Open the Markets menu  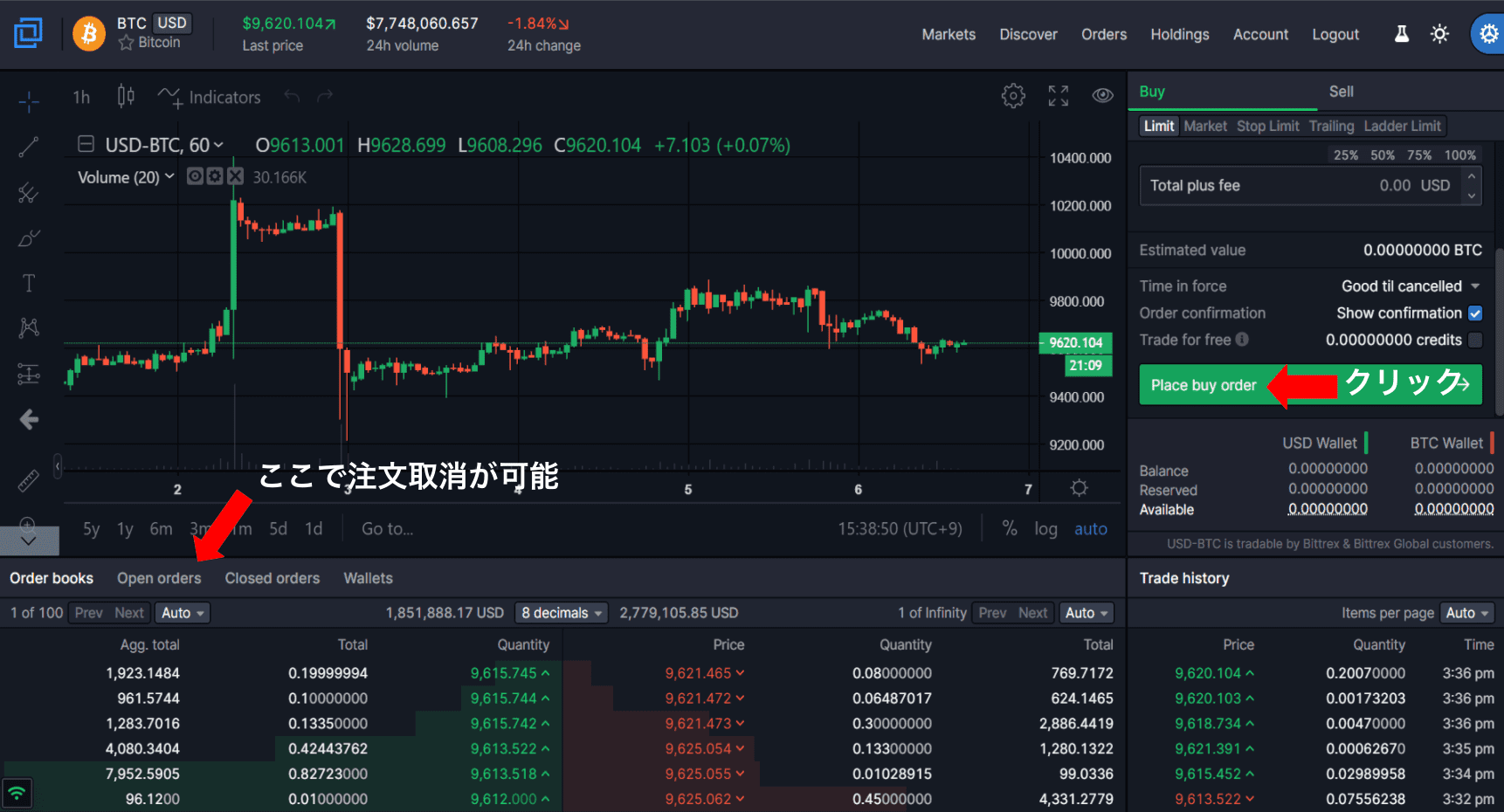coord(949,34)
